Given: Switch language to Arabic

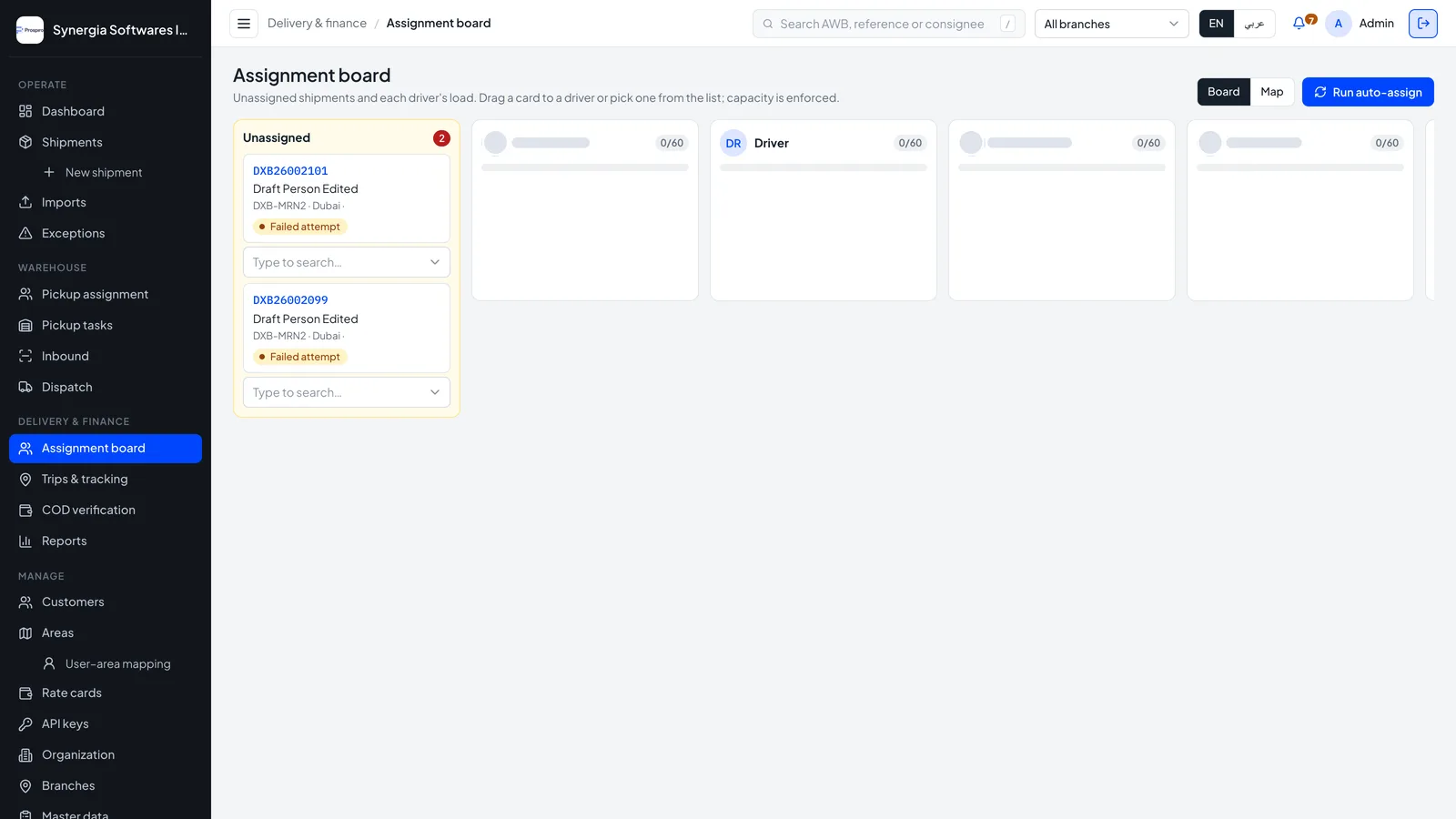Looking at the screenshot, I should pyautogui.click(x=1254, y=24).
